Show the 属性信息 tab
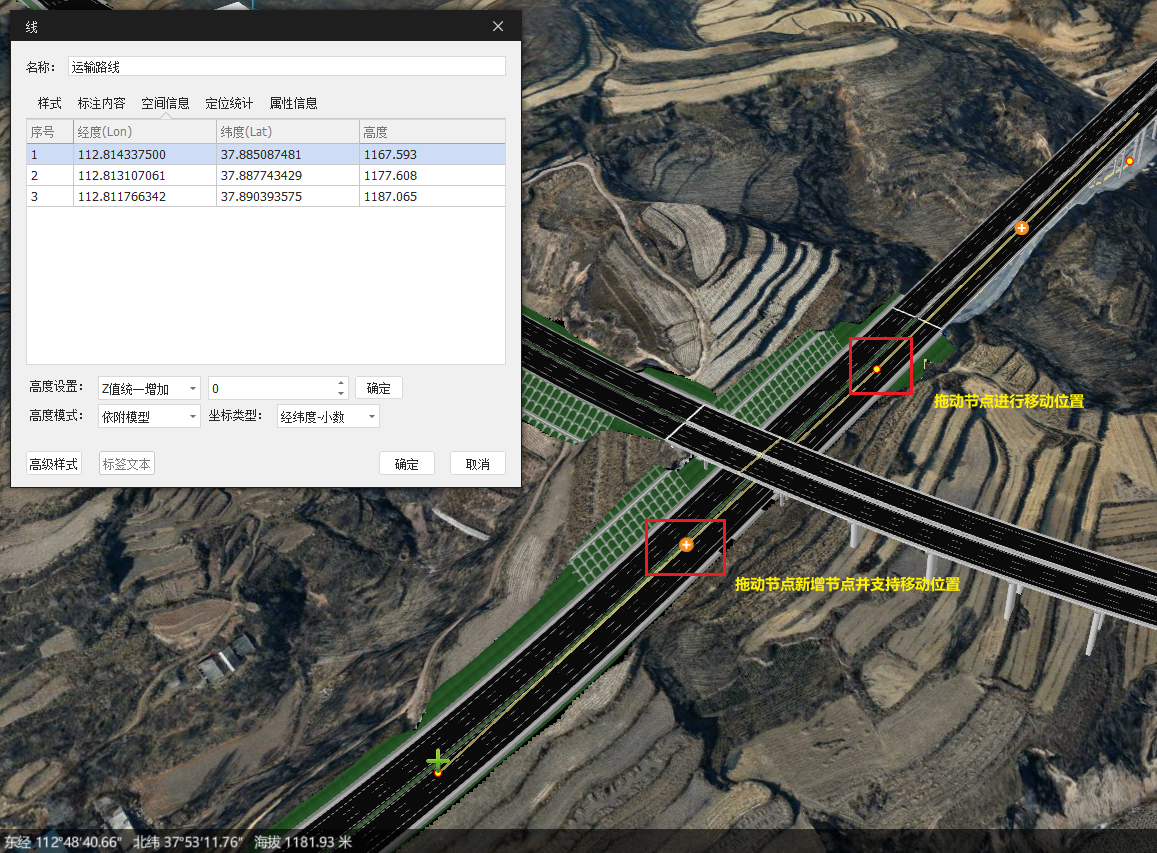Screen dimensions: 1157x853 [293, 103]
